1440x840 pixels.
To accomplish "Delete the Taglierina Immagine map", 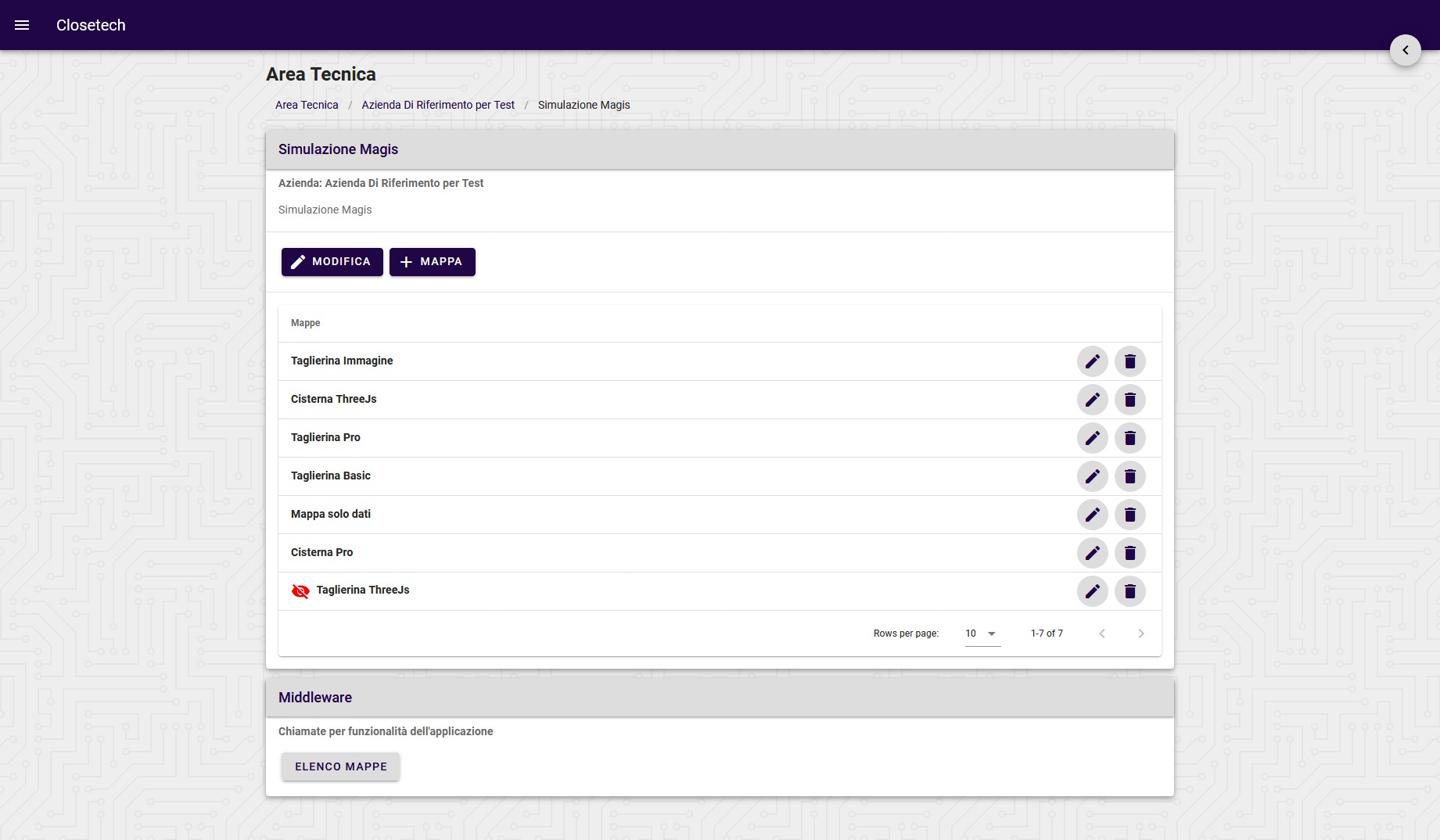I will tap(1129, 361).
